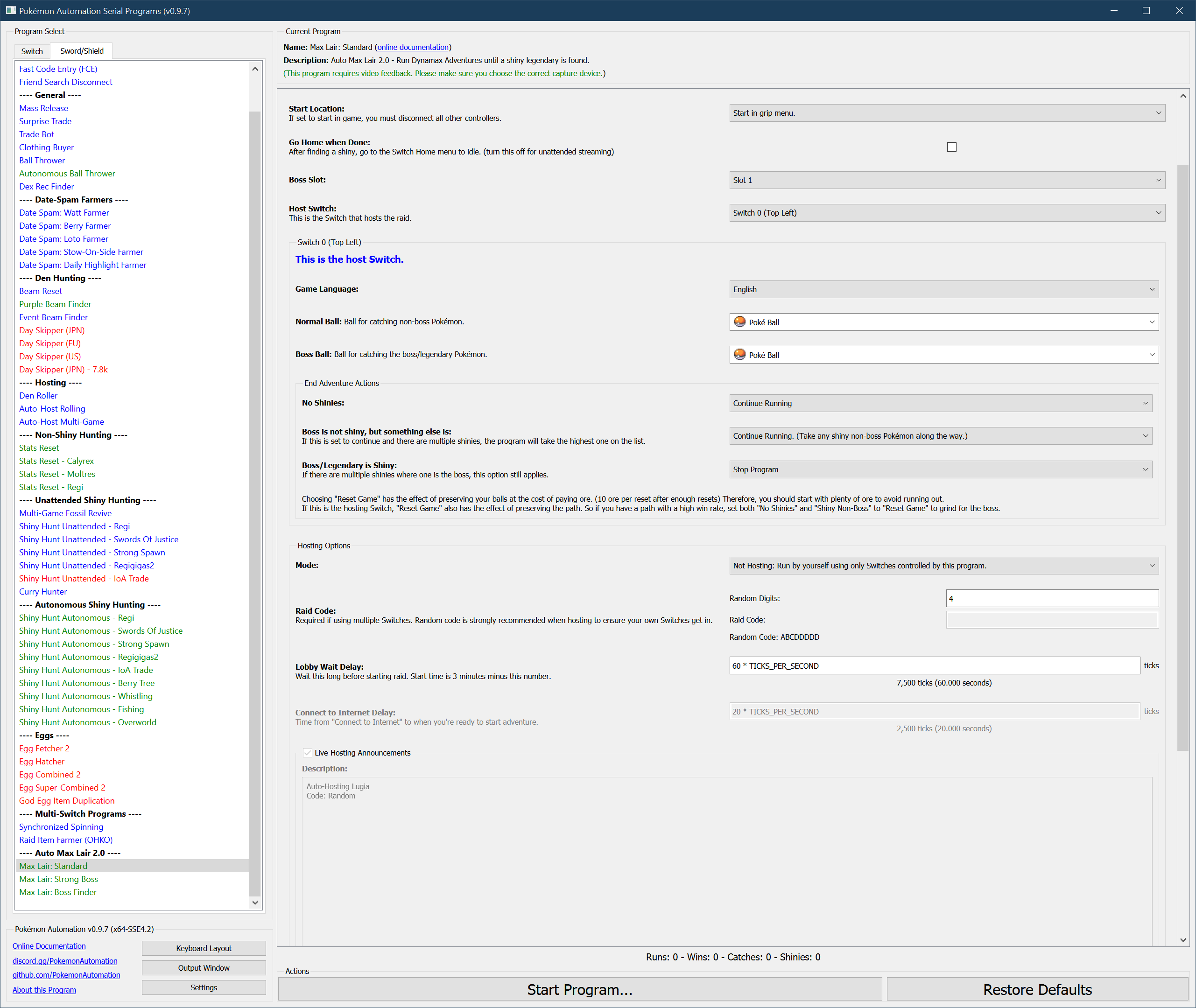1196x1008 pixels.
Task: Open Boss/Legendary is Shiny action dropdown
Action: pos(940,469)
